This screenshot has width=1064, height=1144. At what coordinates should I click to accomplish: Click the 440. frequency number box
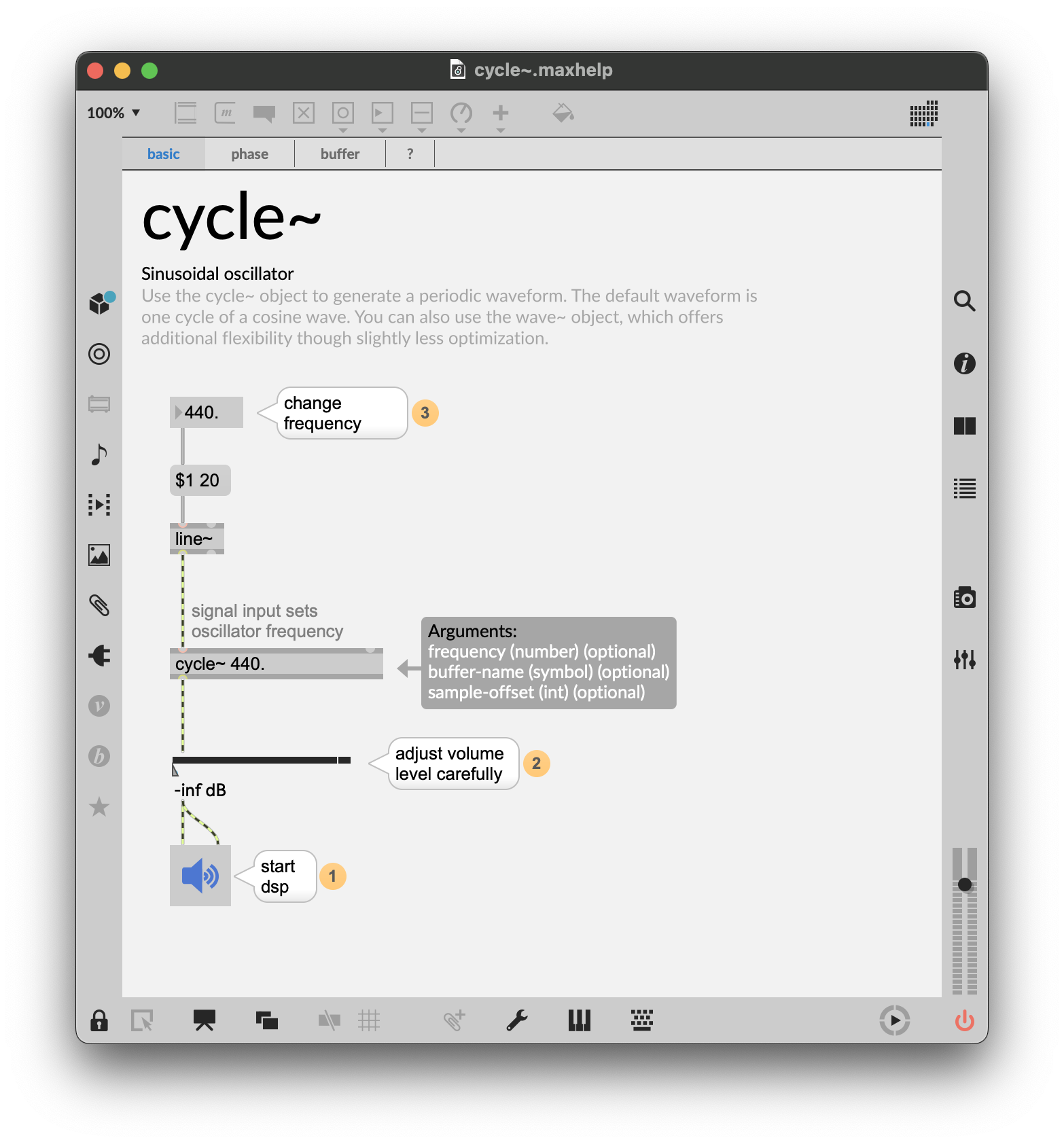point(207,412)
